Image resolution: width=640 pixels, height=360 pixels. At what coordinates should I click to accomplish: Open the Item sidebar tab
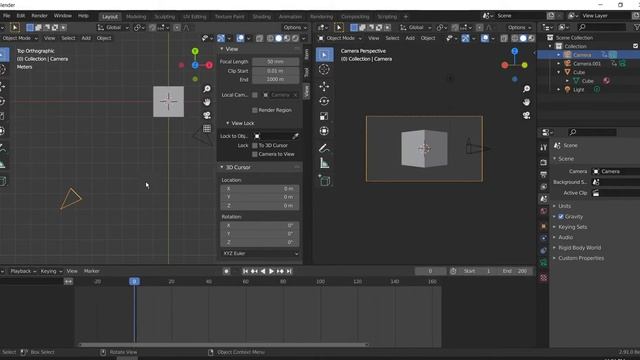[x=307, y=54]
